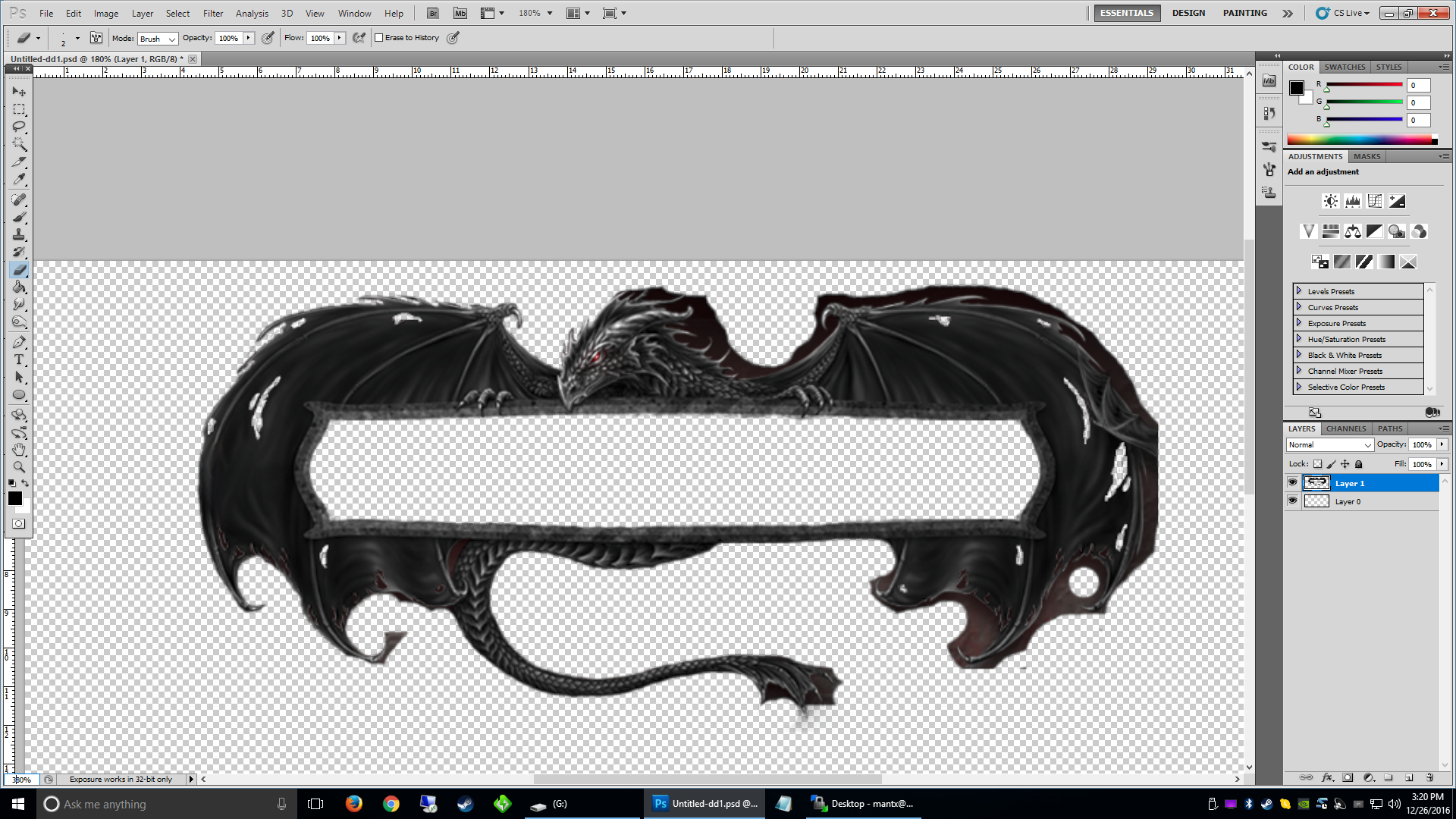Select the Eyedropper tool
The width and height of the screenshot is (1456, 819).
[x=19, y=180]
